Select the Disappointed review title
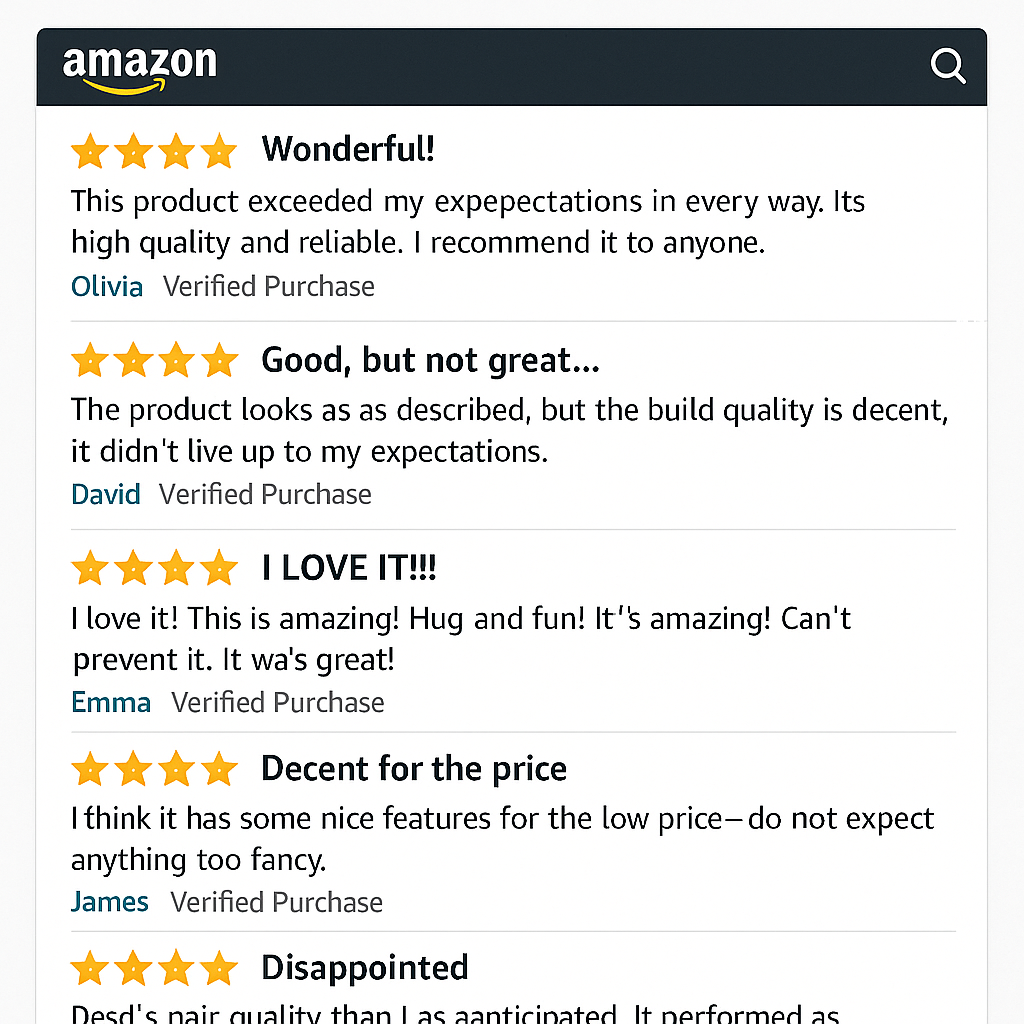 point(364,966)
